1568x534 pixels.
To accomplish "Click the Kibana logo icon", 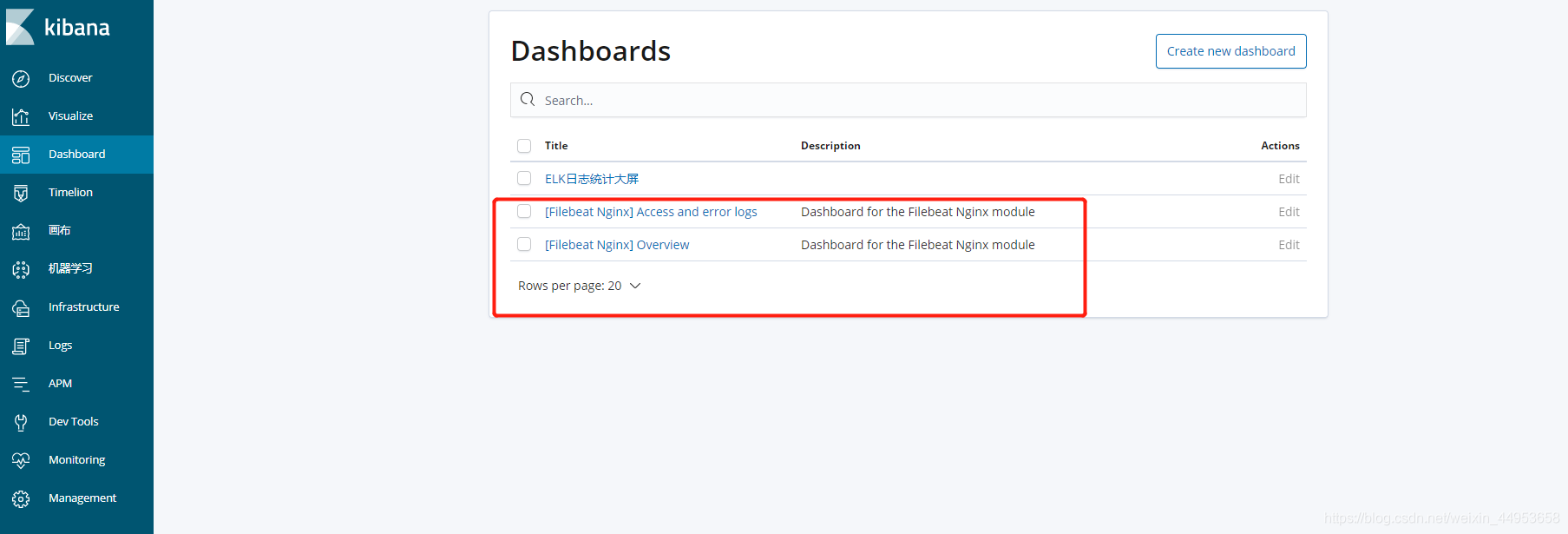I will pyautogui.click(x=20, y=27).
